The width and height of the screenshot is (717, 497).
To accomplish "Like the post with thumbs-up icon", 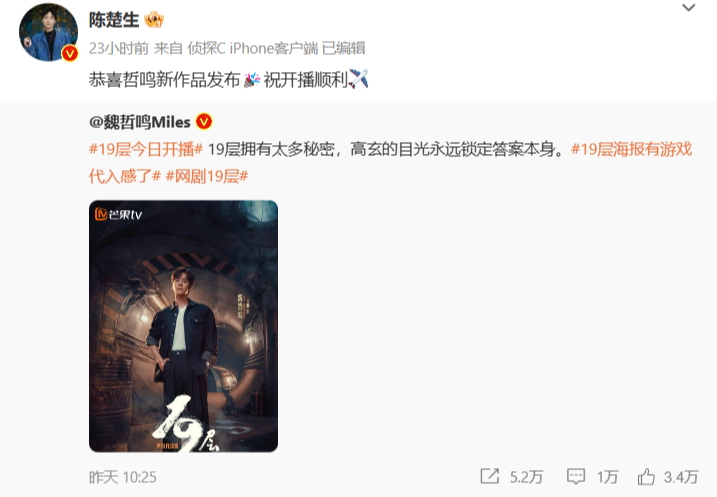I will click(x=646, y=476).
